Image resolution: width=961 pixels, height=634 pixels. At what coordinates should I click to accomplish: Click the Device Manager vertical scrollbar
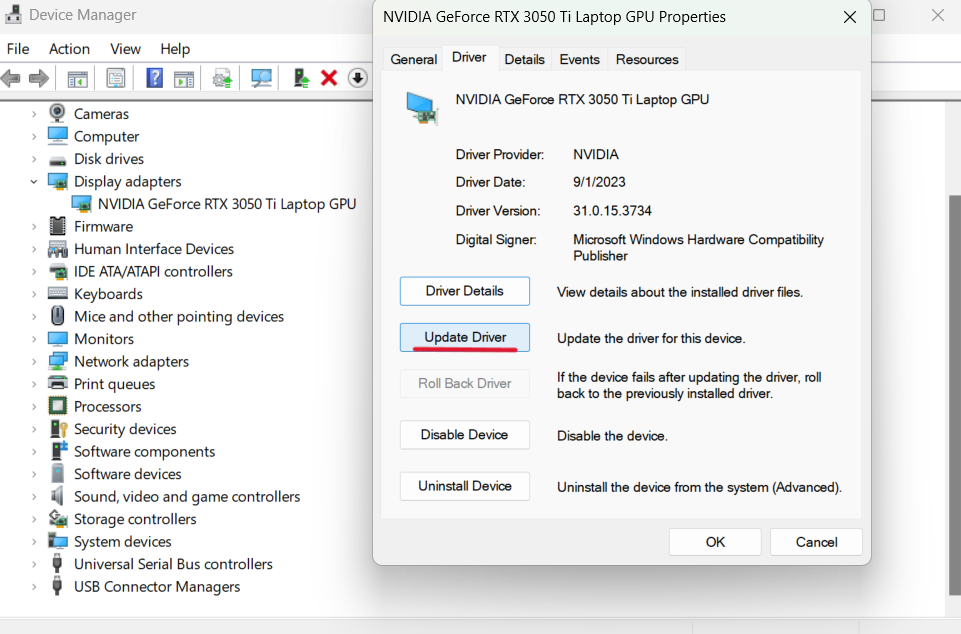[x=954, y=395]
